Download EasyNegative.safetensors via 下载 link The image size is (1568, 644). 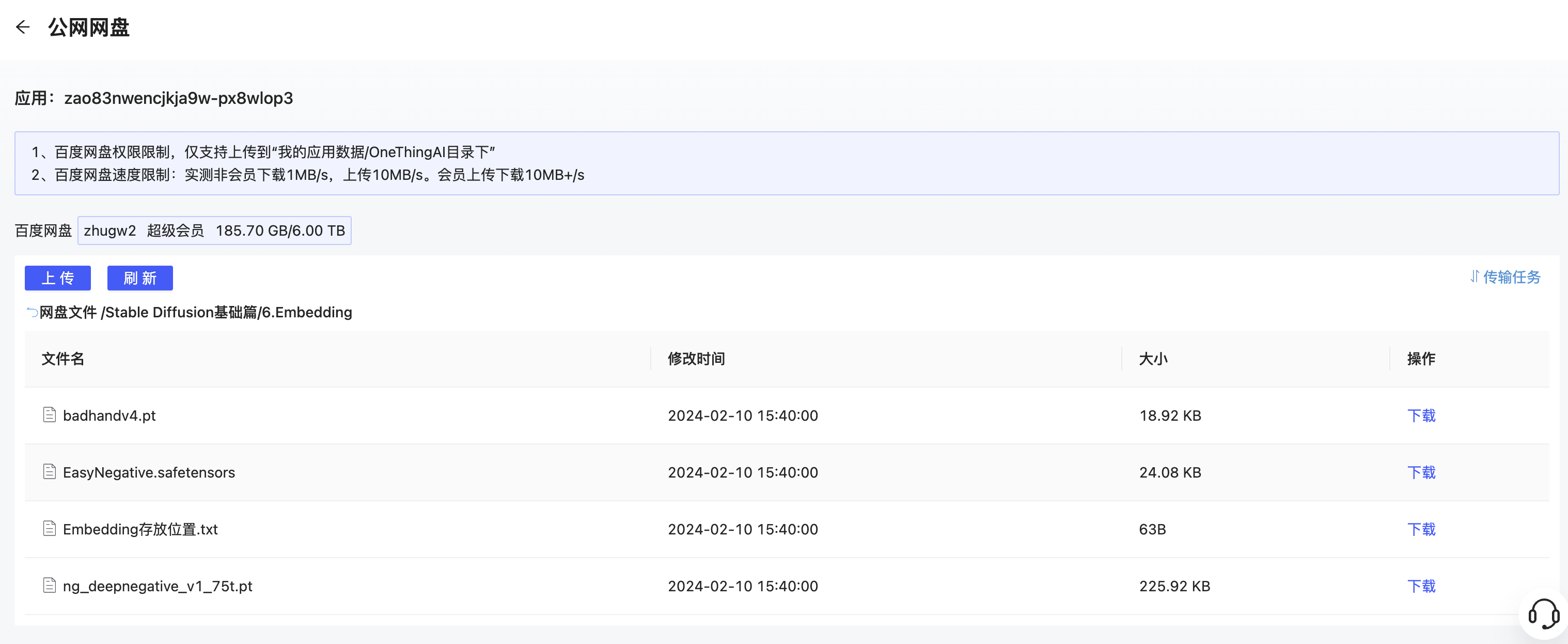pos(1421,472)
